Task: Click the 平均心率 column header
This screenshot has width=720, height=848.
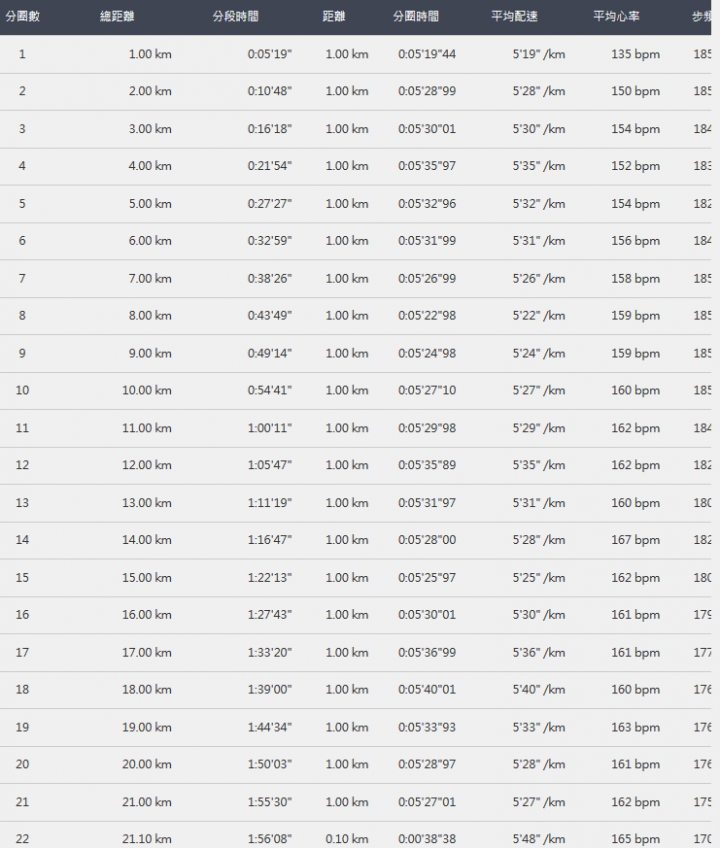Action: [616, 17]
